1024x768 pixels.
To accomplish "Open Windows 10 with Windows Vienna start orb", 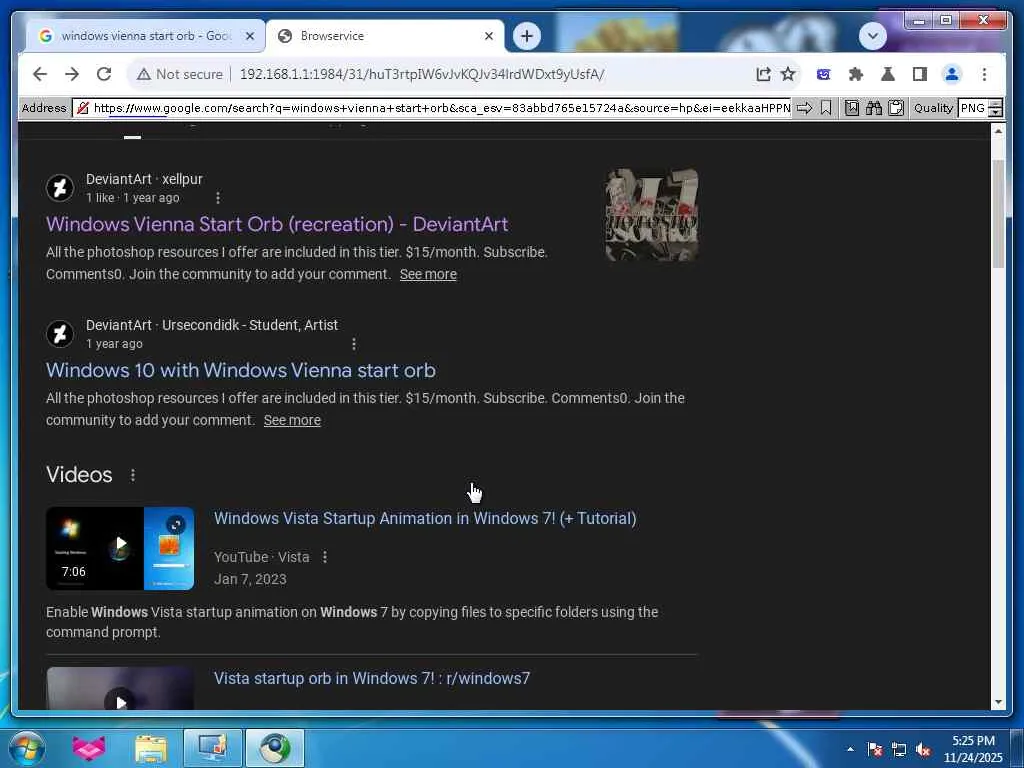I will coord(240,370).
